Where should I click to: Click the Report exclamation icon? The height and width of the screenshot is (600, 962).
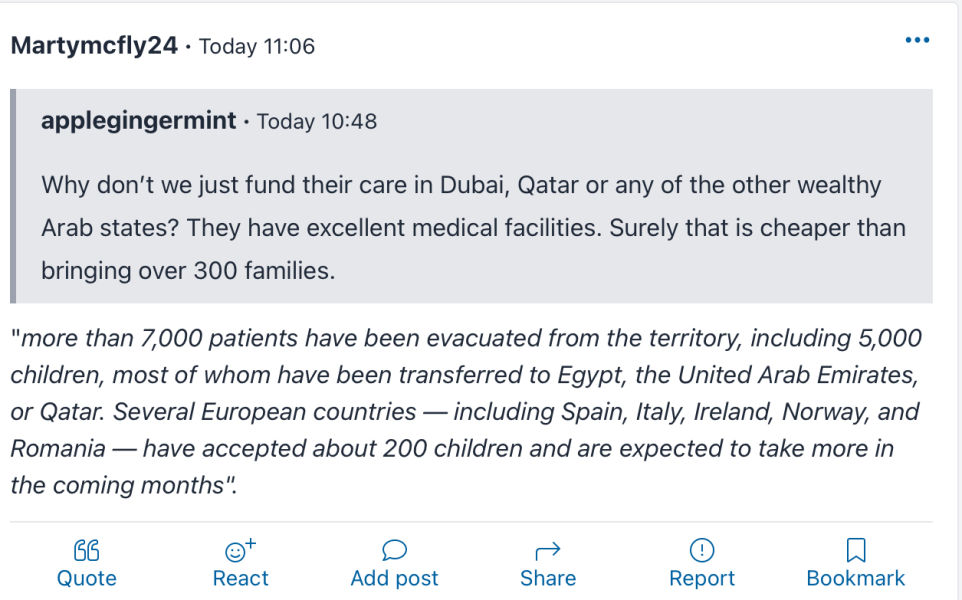click(702, 549)
